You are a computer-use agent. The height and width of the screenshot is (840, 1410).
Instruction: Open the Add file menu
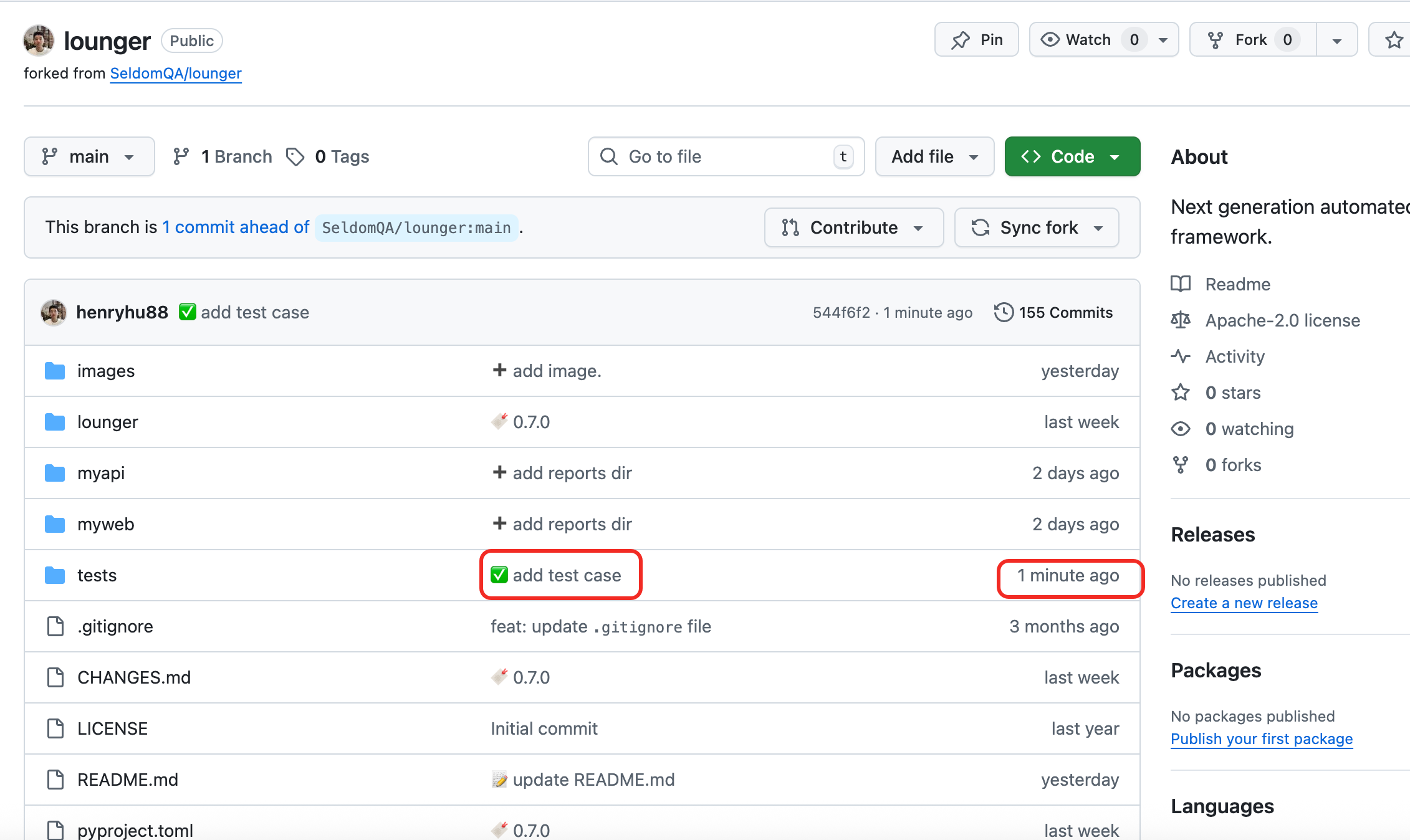pyautogui.click(x=934, y=156)
